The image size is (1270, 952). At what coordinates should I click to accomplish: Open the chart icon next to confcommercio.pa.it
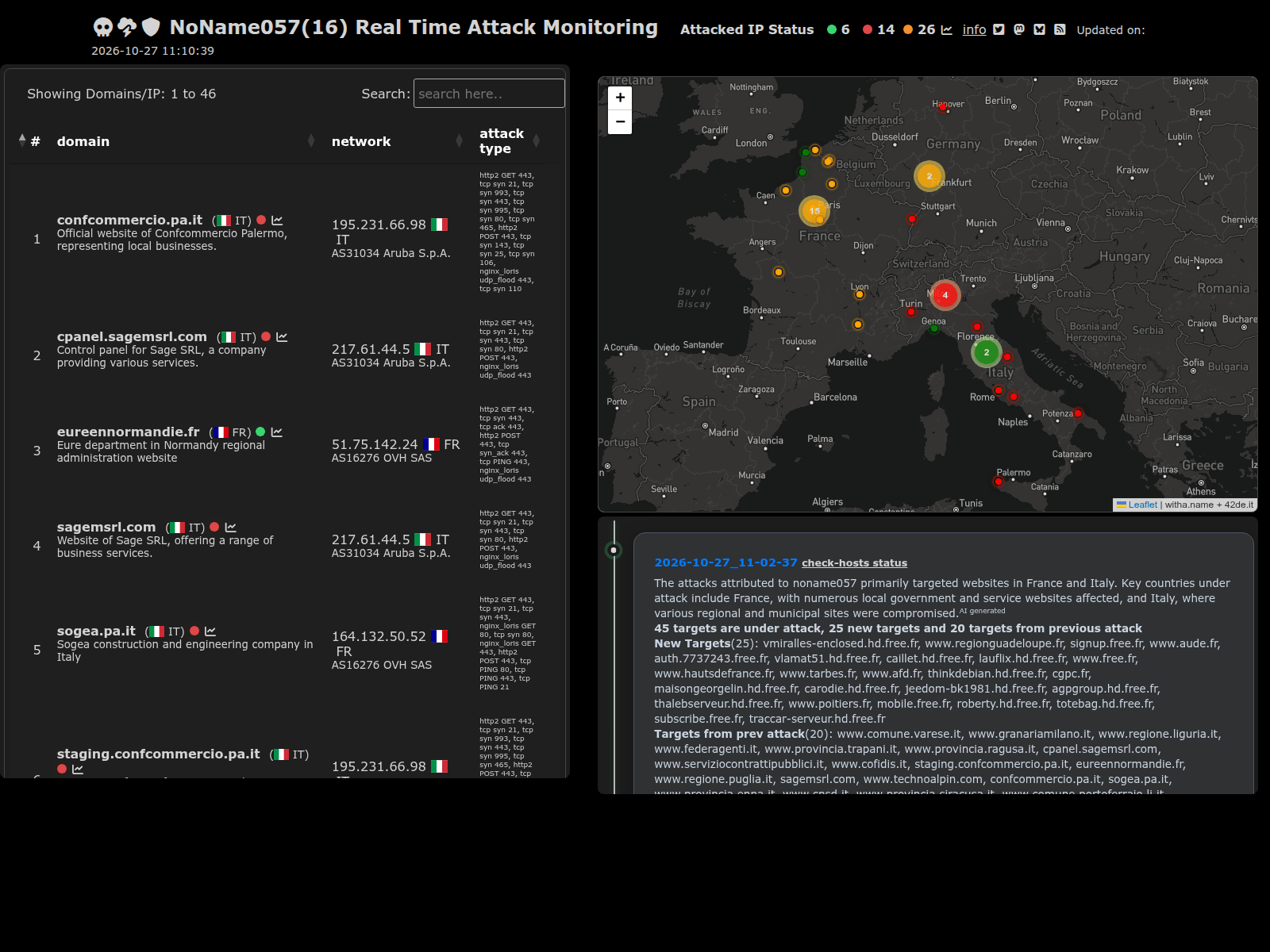coord(277,221)
